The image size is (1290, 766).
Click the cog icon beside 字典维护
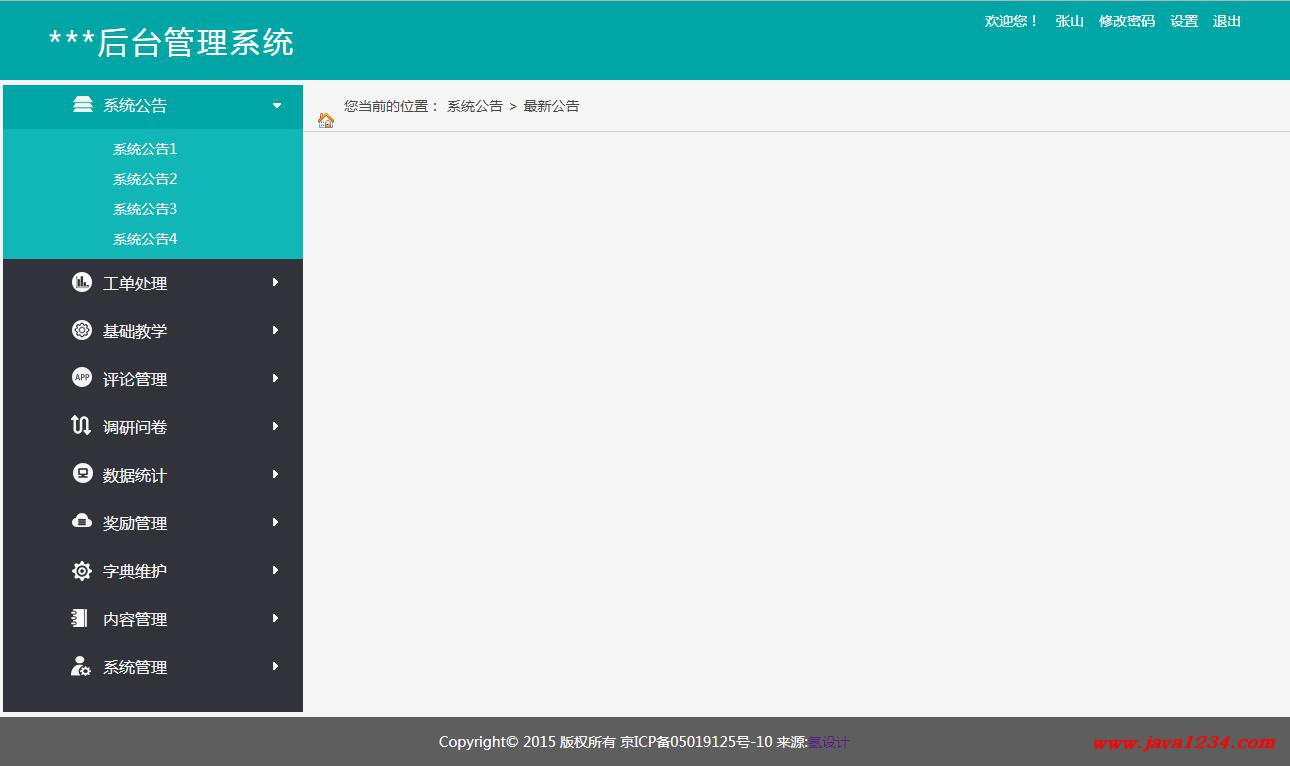coord(82,571)
